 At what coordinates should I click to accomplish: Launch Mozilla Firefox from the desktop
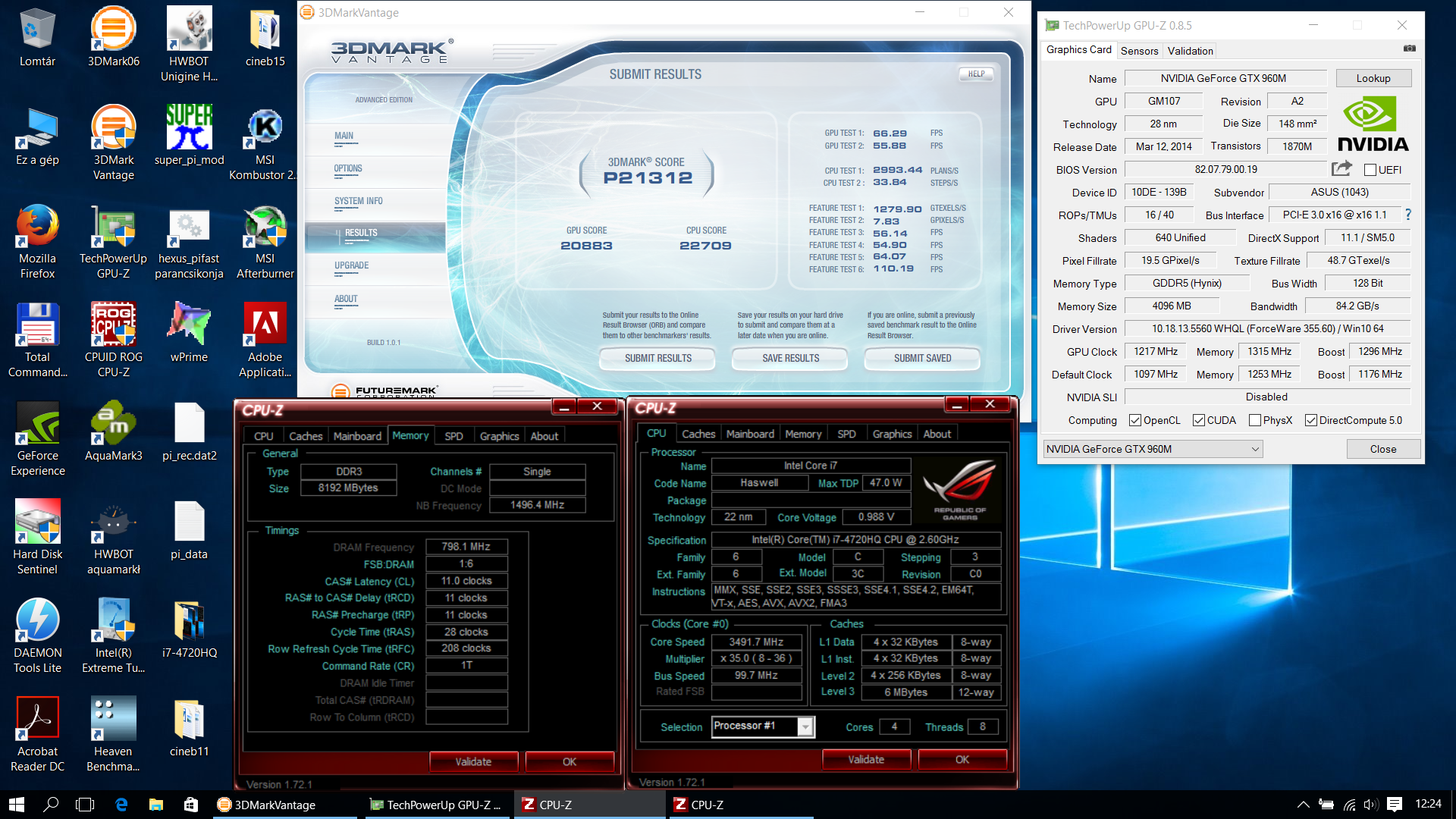point(37,241)
